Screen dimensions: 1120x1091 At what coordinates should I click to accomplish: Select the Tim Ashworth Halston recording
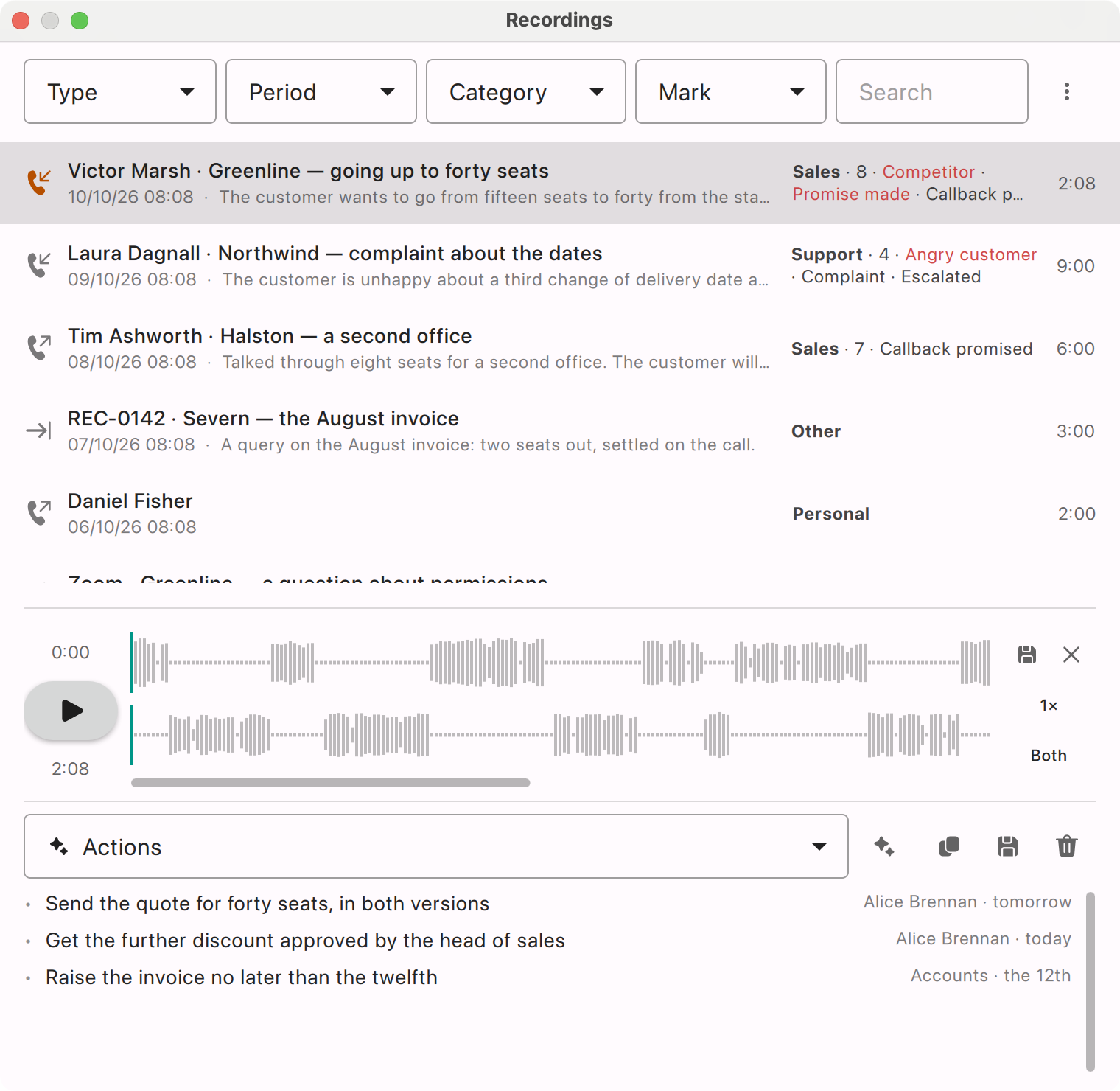tap(560, 348)
